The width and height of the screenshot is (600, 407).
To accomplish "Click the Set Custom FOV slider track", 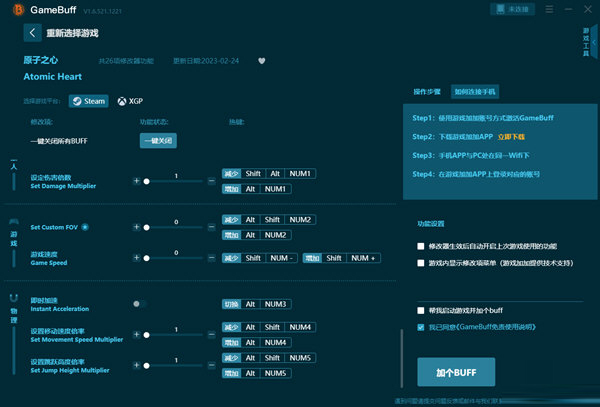I will [175, 227].
